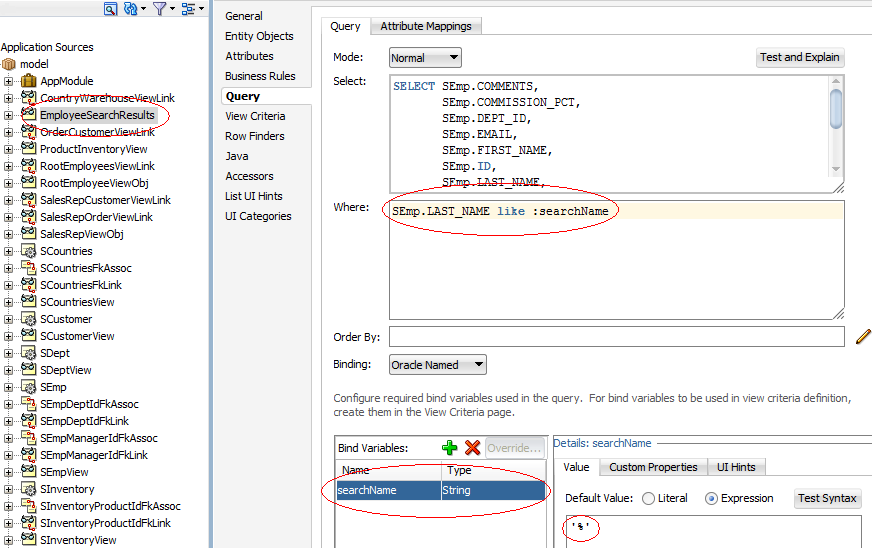Open the filter funnel icon menu
This screenshot has width=872, height=548.
pyautogui.click(x=160, y=8)
